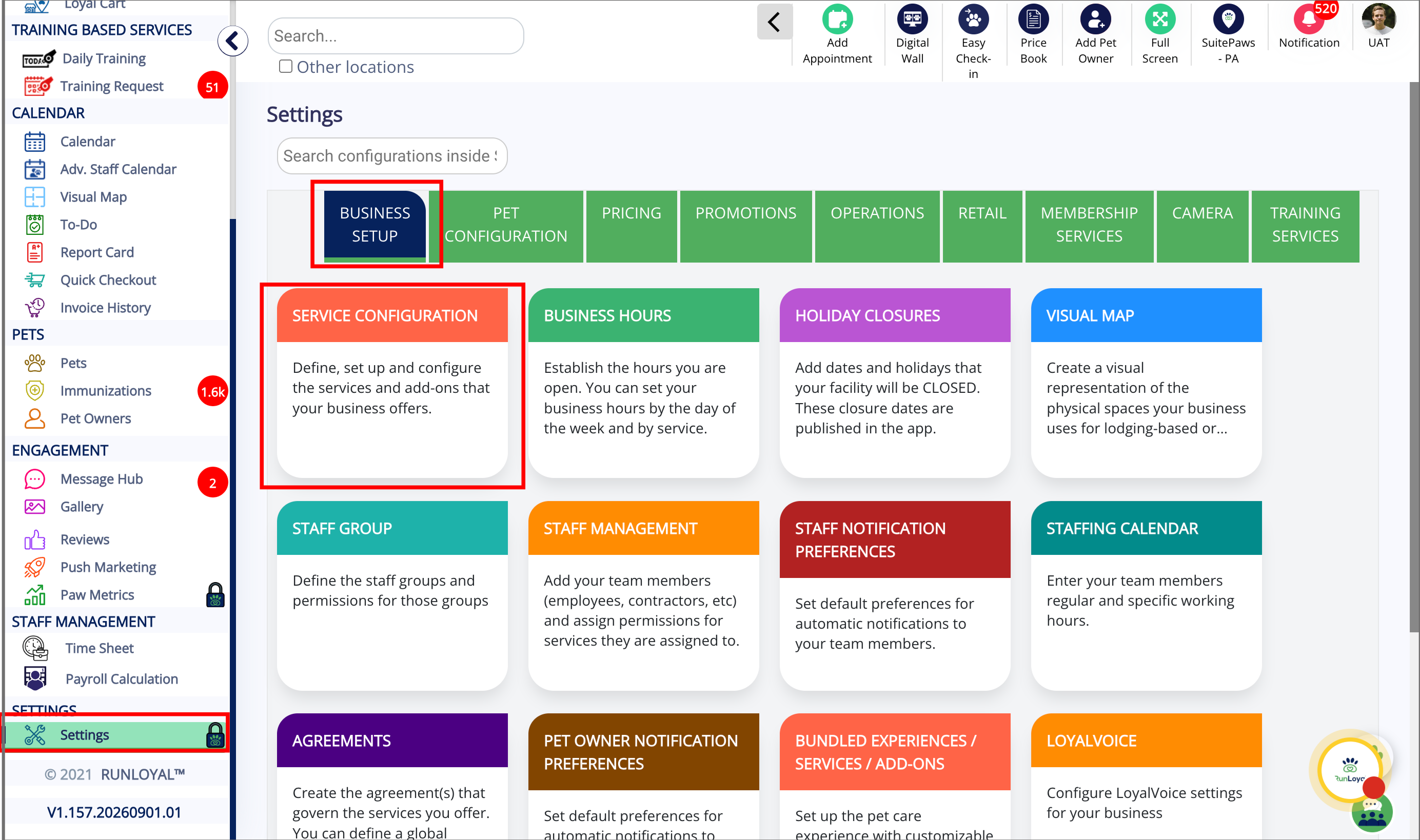Open the Business Hours card
Screen dimensions: 1420x840
pos(643,383)
